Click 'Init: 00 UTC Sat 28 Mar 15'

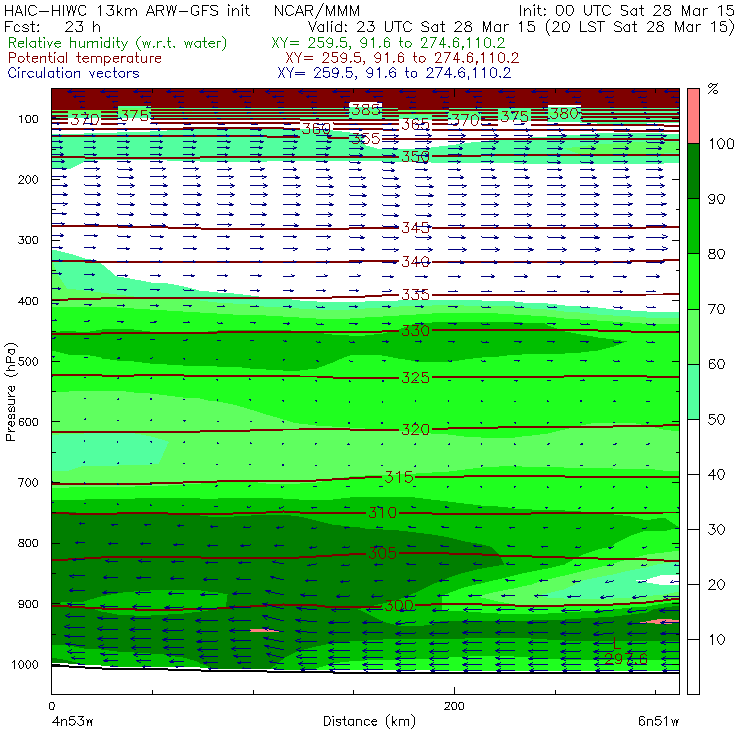click(626, 10)
